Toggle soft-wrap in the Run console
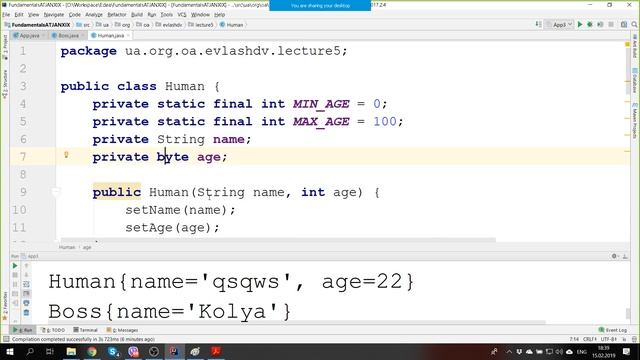The width and height of the screenshot is (640, 360). point(26,284)
